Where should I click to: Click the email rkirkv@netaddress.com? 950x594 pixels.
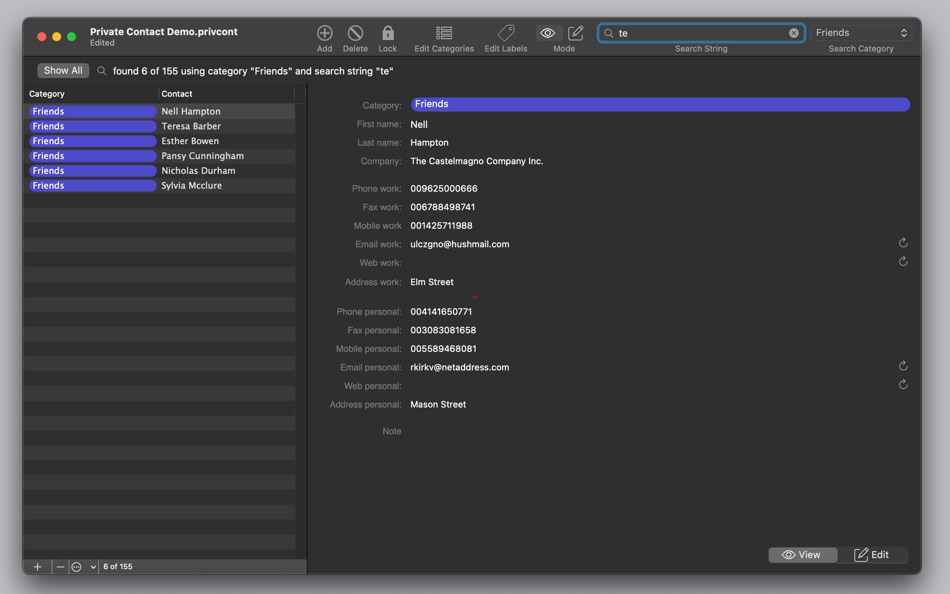point(459,367)
